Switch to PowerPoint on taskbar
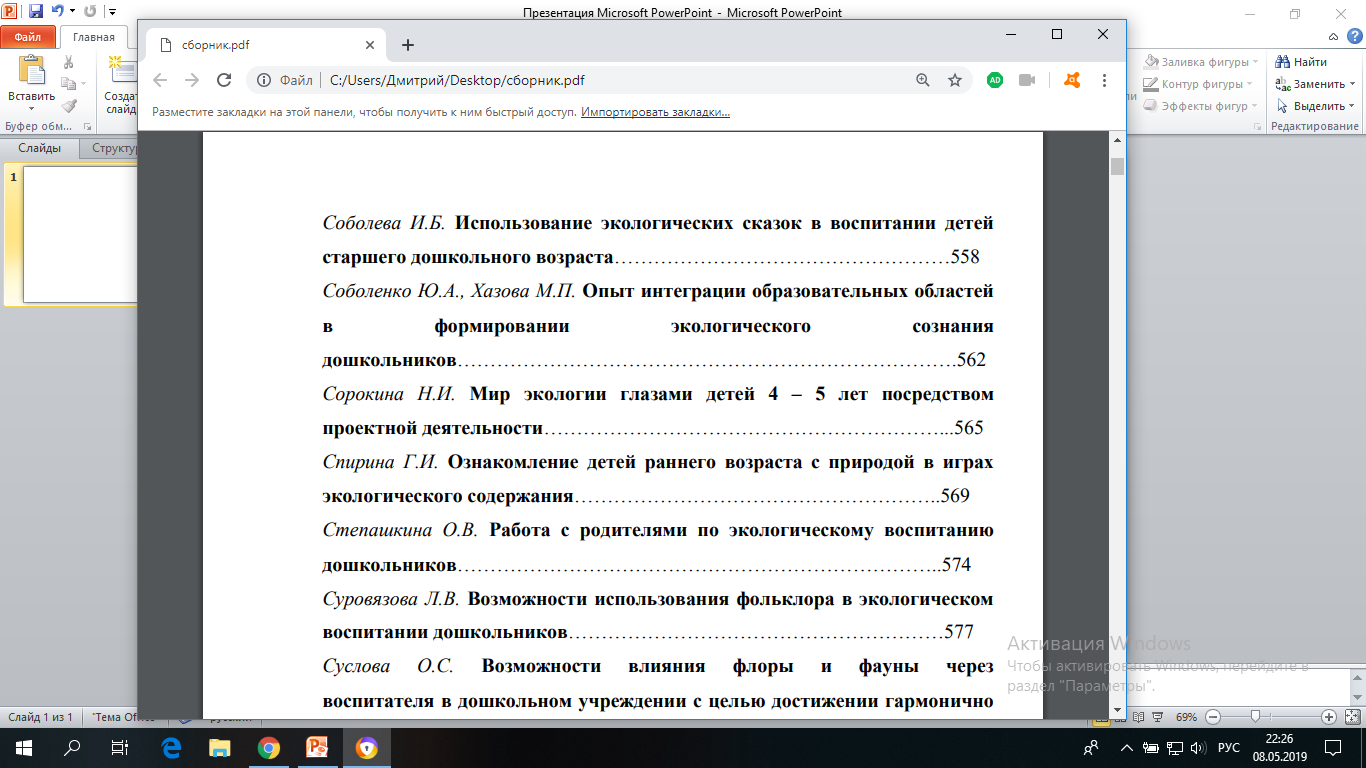 tap(317, 747)
